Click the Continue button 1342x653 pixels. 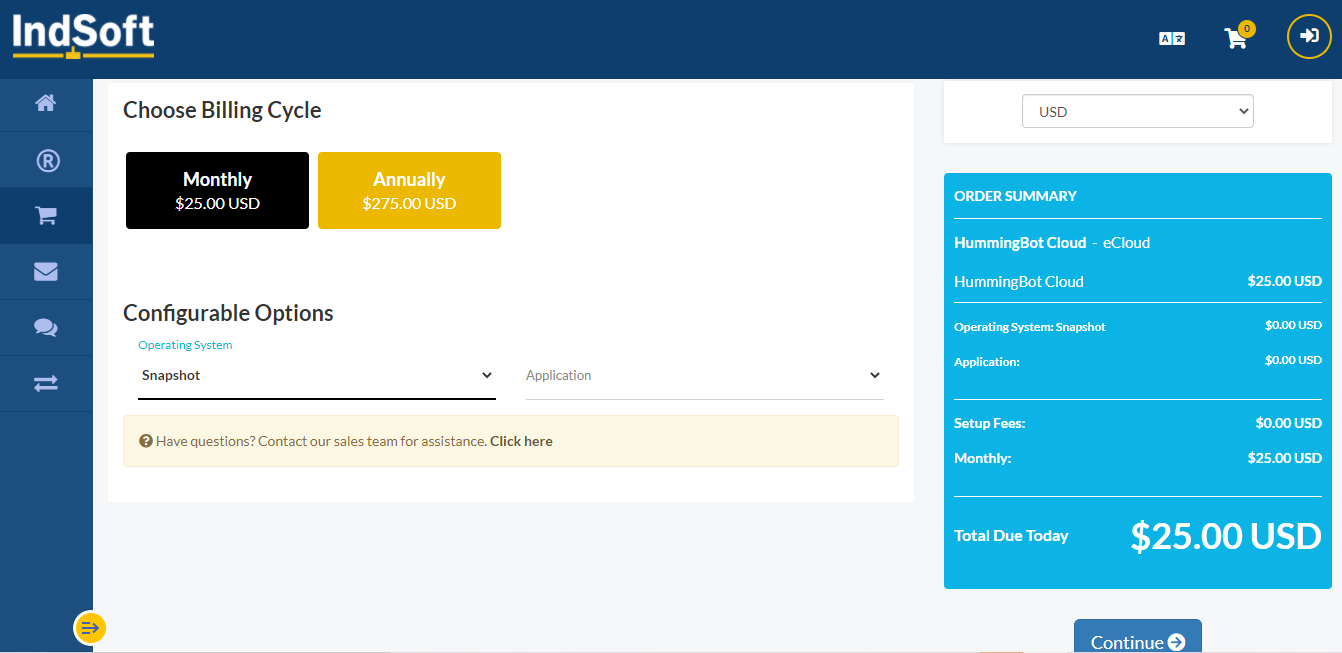point(1138,637)
